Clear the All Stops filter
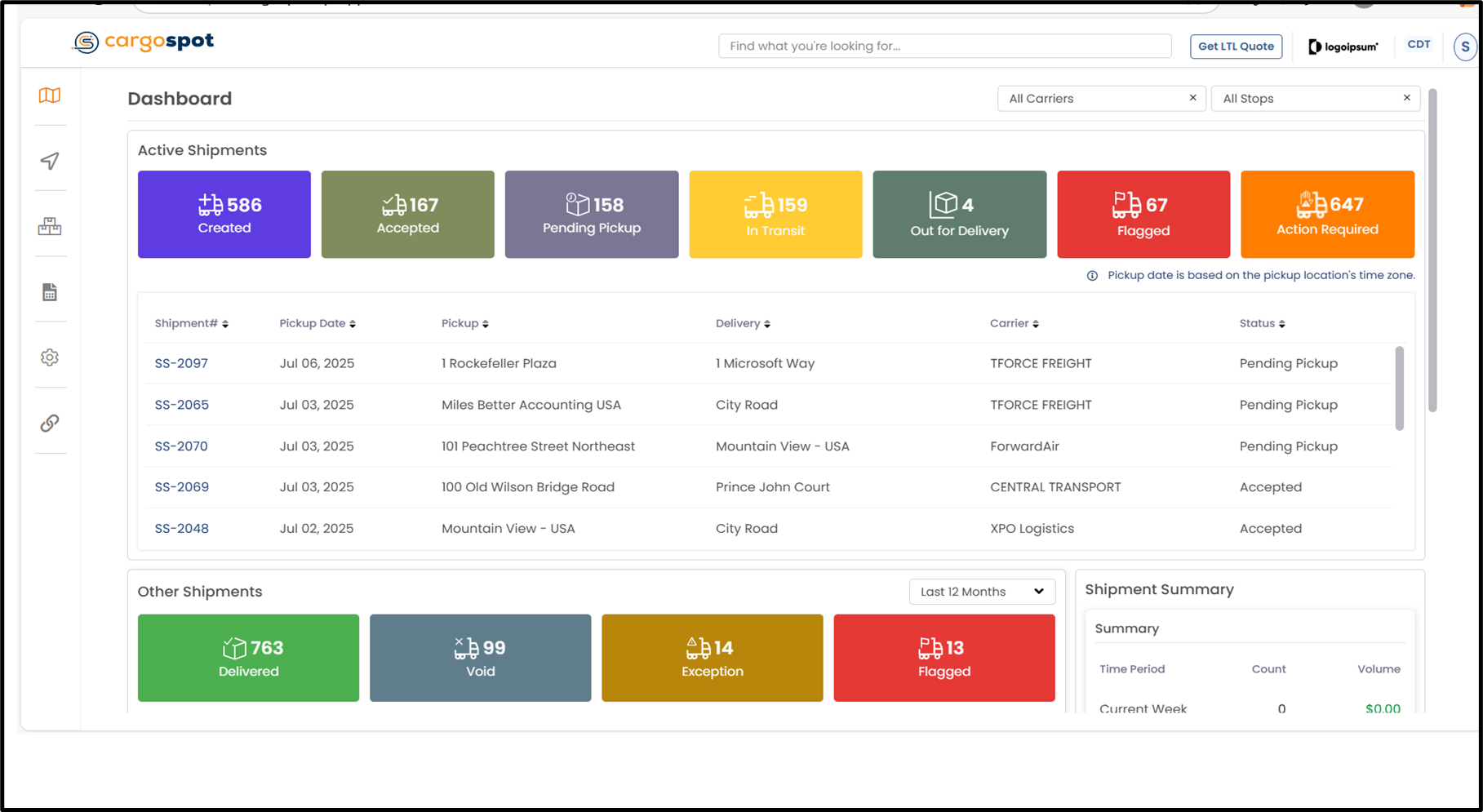Screen dimensions: 1483x812 tap(1406, 98)
